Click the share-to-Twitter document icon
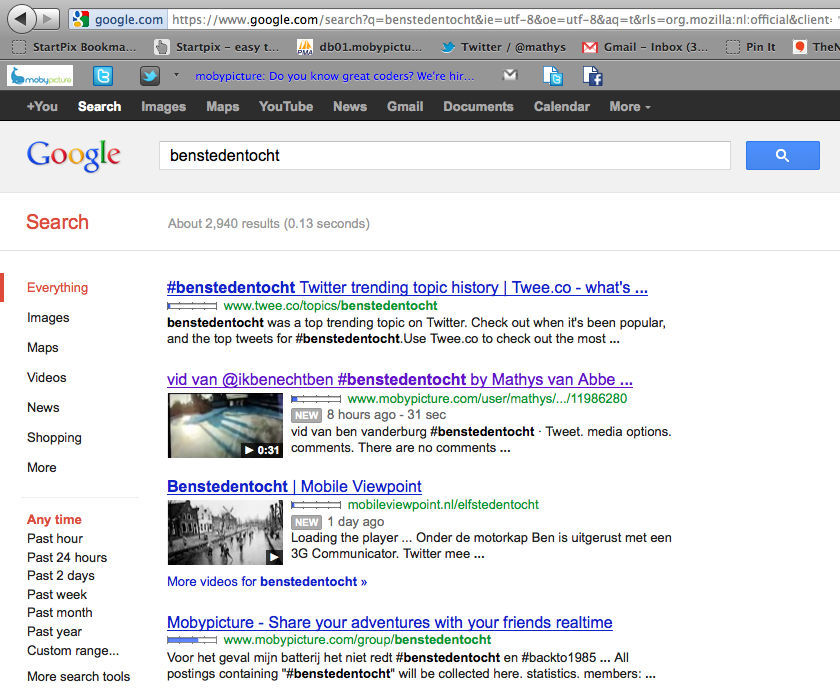Screen dimensions: 840x693 (552, 76)
